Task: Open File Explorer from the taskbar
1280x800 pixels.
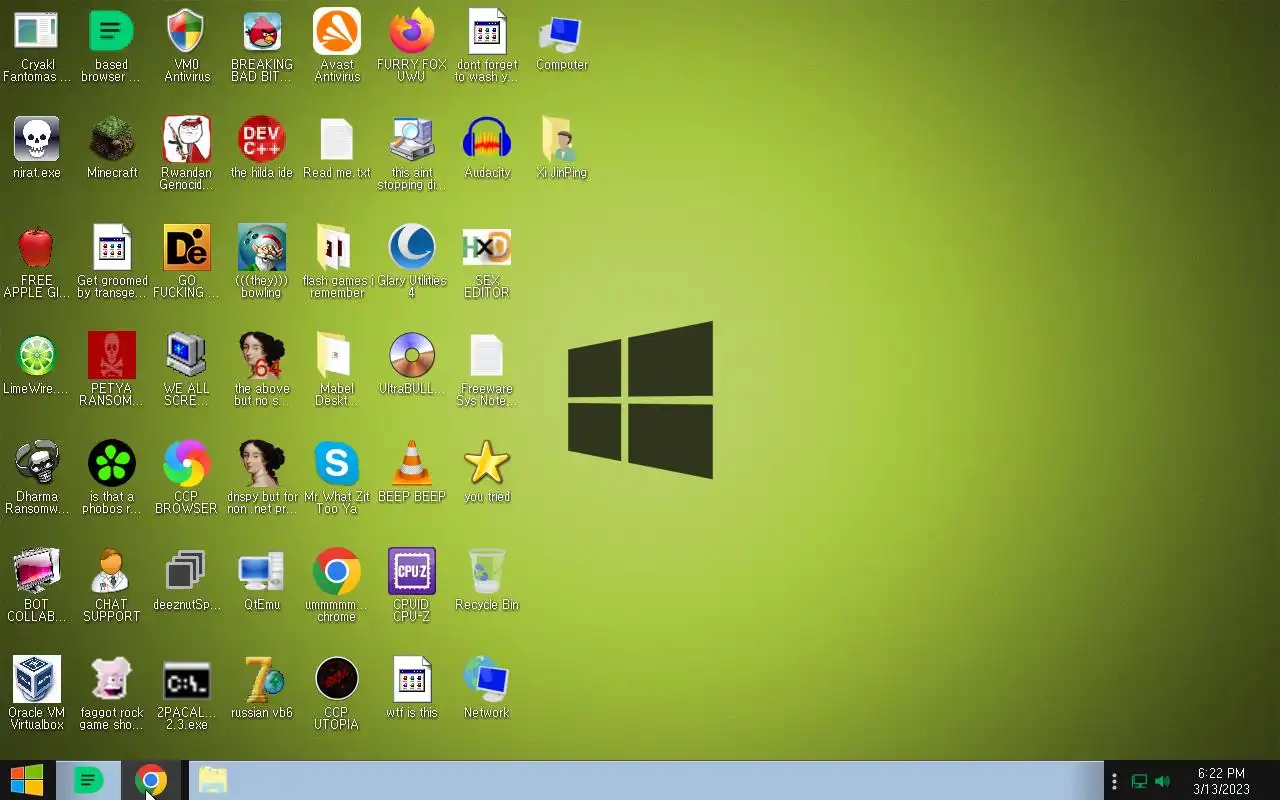Action: coord(213,780)
